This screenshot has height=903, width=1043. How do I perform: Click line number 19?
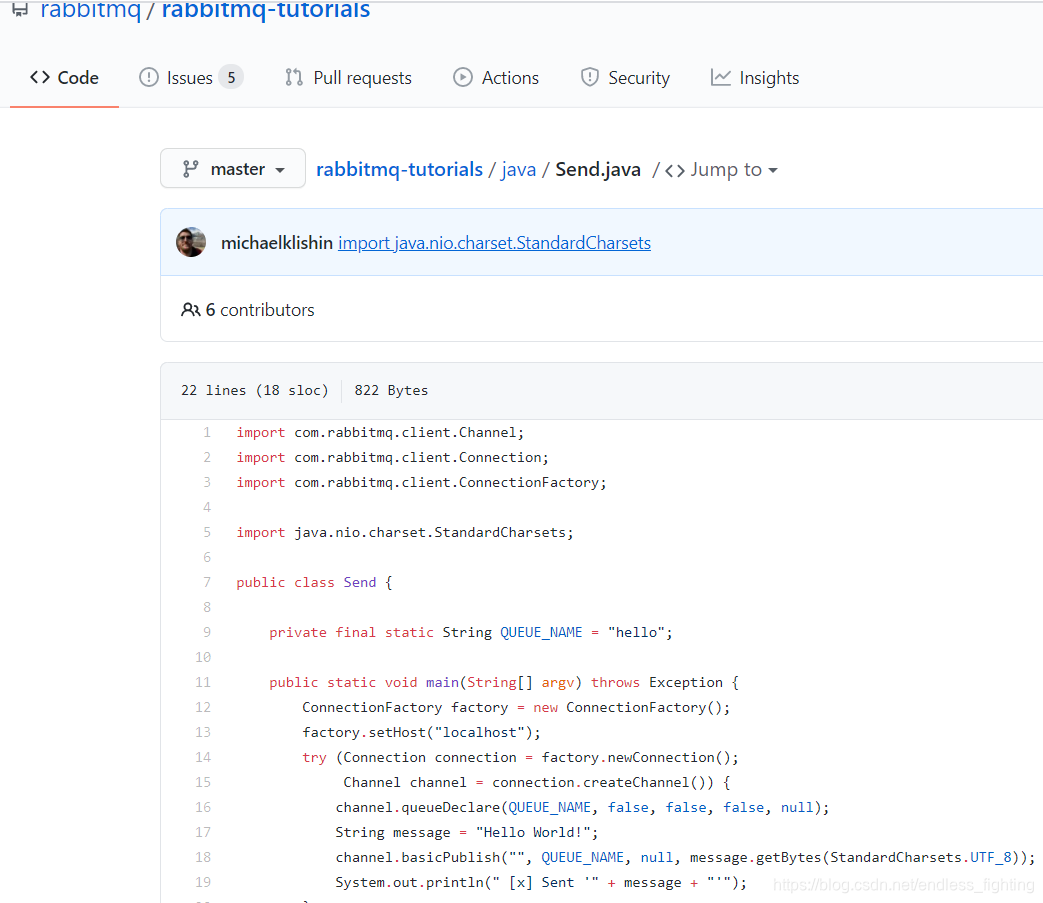pyautogui.click(x=203, y=882)
